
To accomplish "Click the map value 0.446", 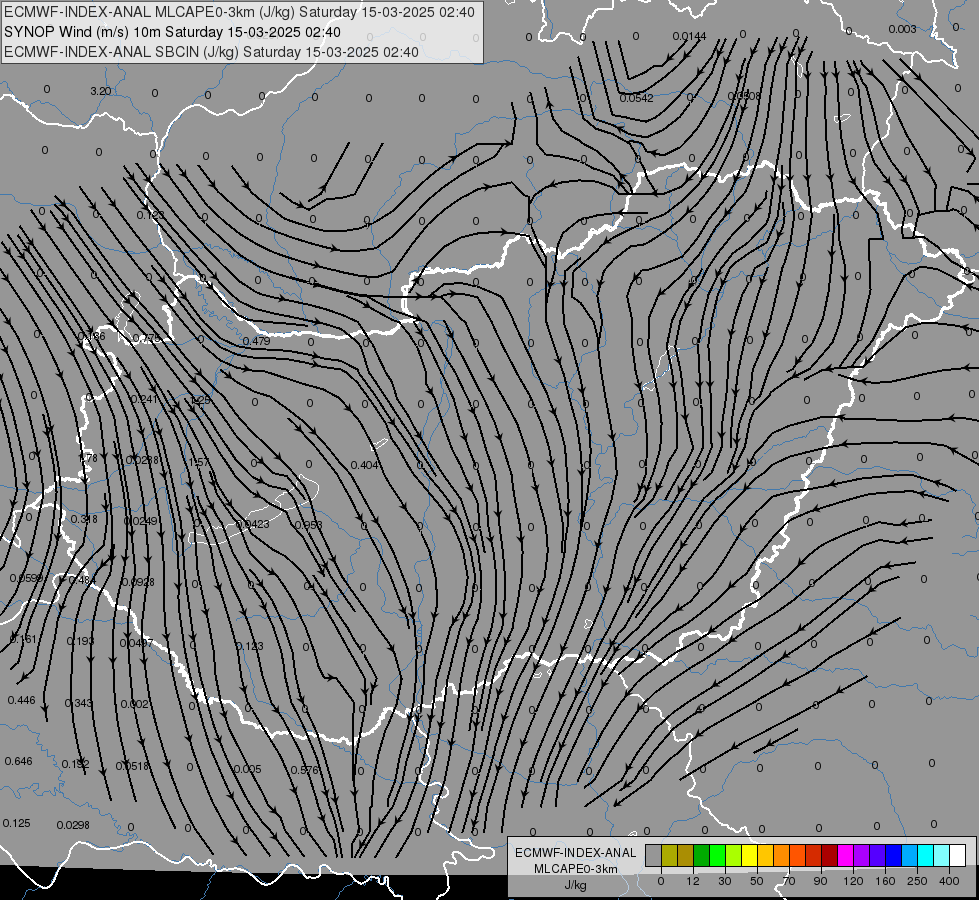I will [21, 701].
